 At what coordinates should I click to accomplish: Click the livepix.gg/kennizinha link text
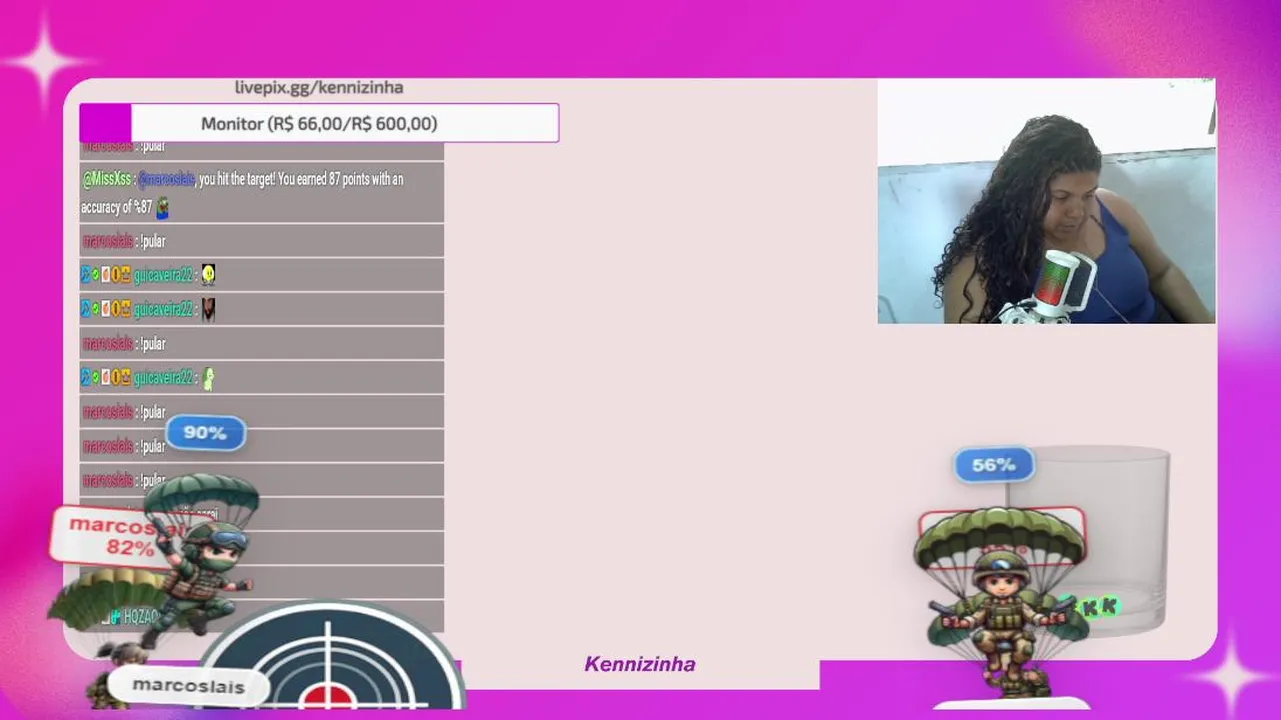pyautogui.click(x=319, y=88)
